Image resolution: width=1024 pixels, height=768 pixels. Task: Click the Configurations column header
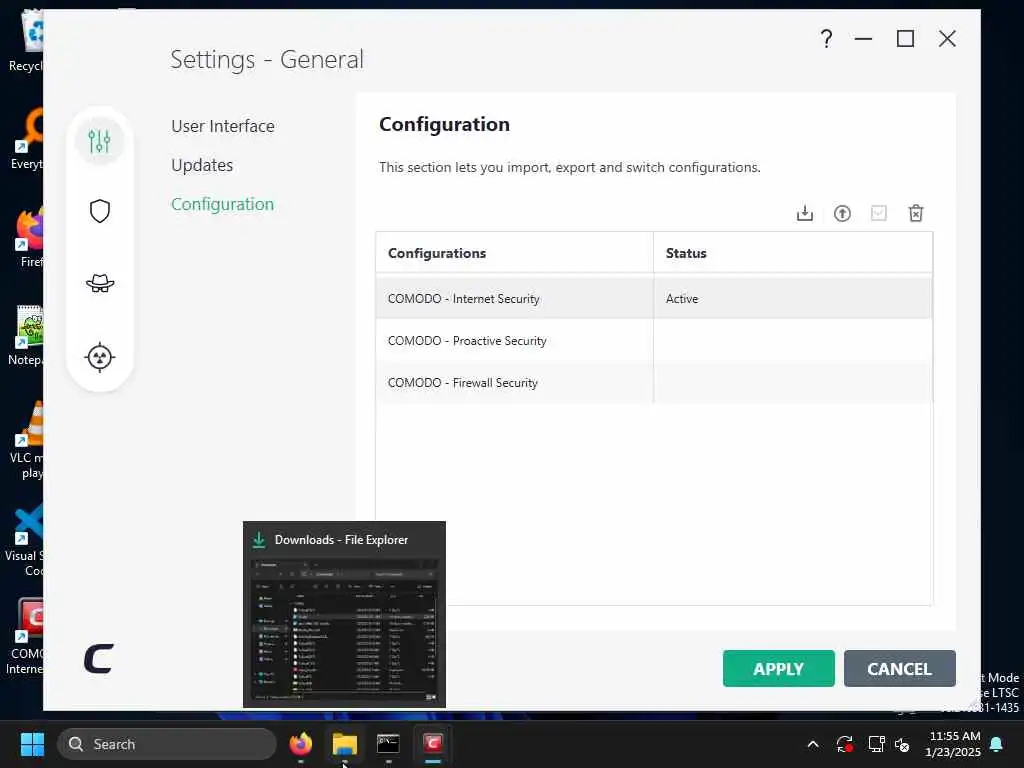514,253
